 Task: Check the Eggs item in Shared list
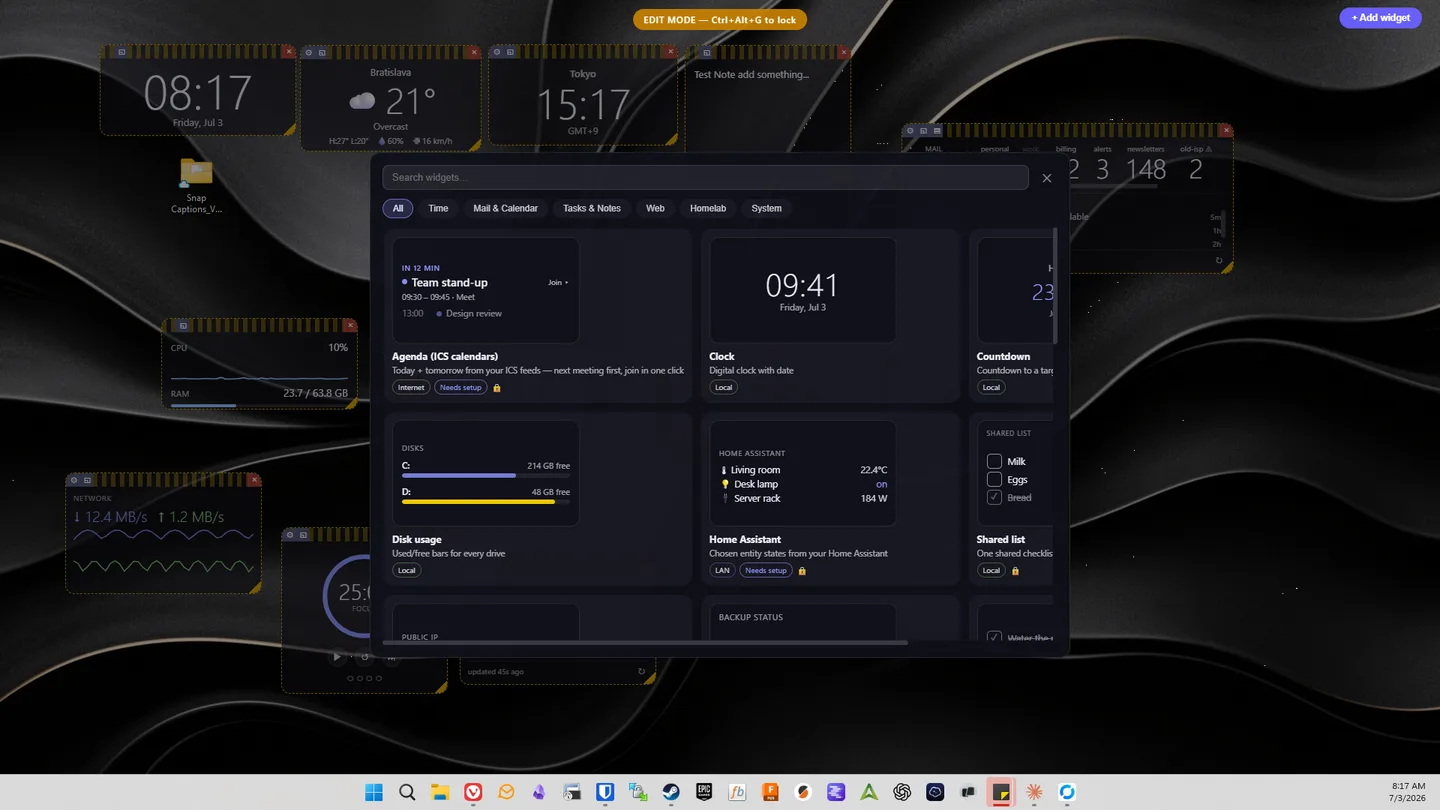(994, 479)
